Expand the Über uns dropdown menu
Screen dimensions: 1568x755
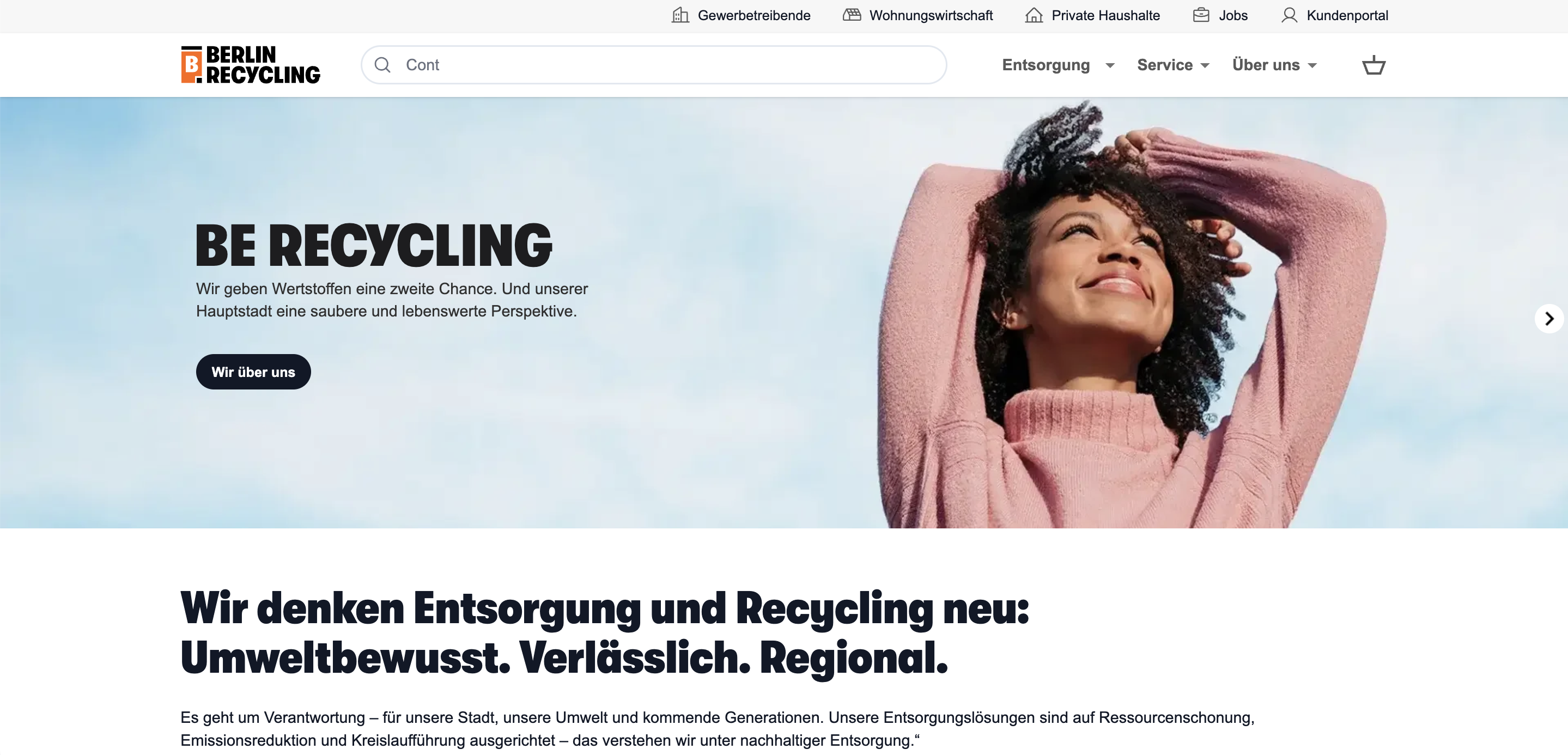click(1274, 65)
